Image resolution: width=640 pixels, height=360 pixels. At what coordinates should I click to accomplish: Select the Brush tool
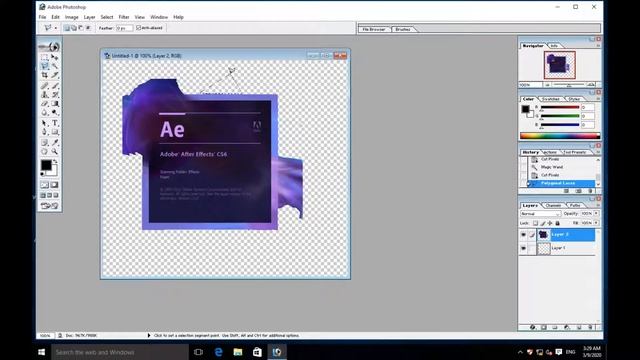pyautogui.click(x=55, y=86)
